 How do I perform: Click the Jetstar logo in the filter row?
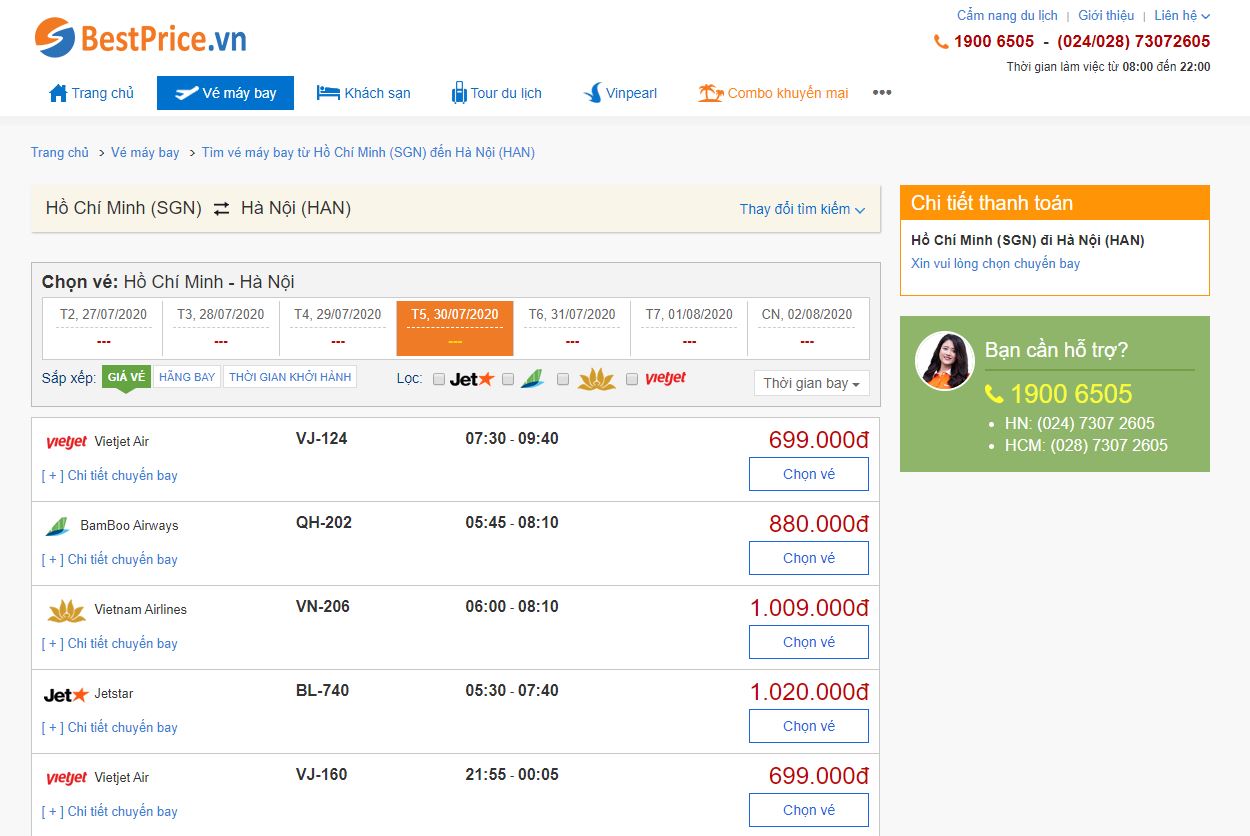pyautogui.click(x=472, y=379)
